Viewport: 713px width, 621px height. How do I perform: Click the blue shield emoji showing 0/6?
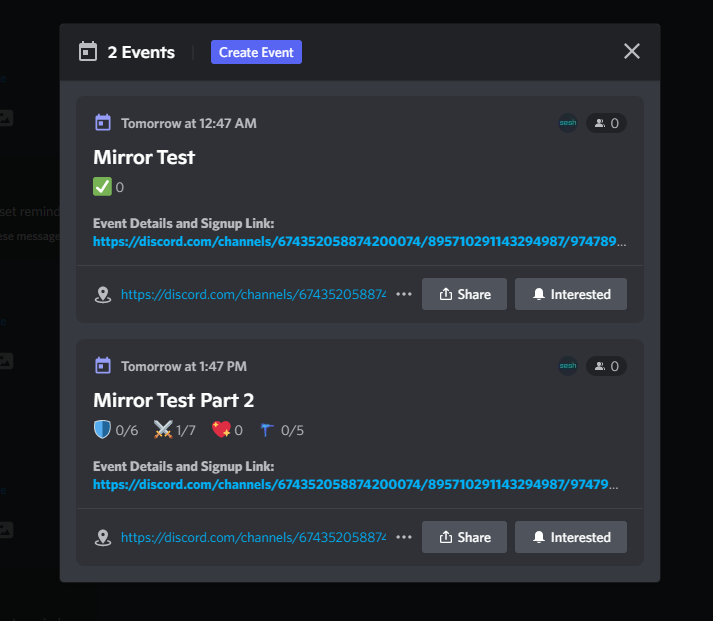click(102, 430)
